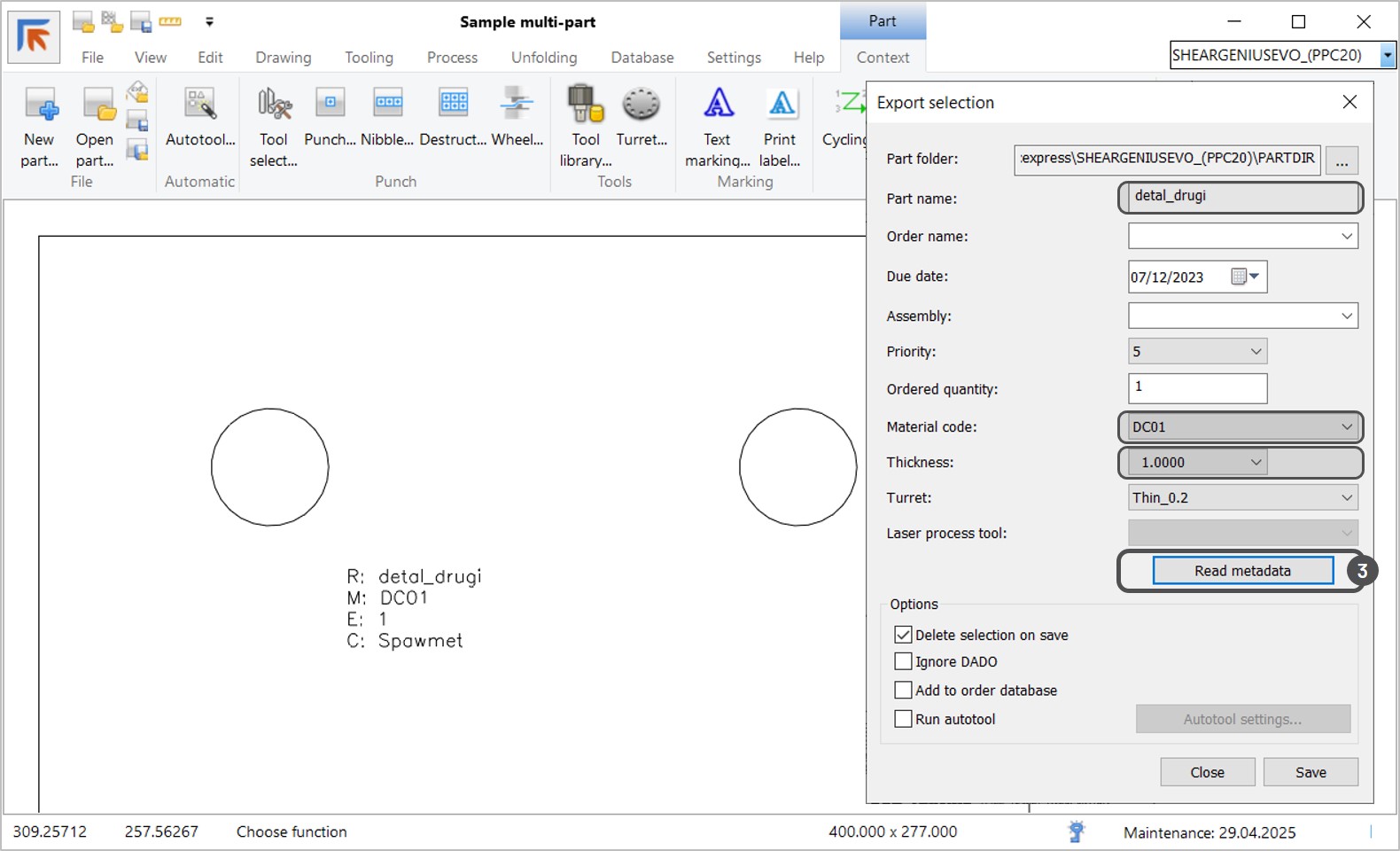This screenshot has height=851, width=1400.
Task: Enable the Ignore DADO checkbox
Action: 903,661
